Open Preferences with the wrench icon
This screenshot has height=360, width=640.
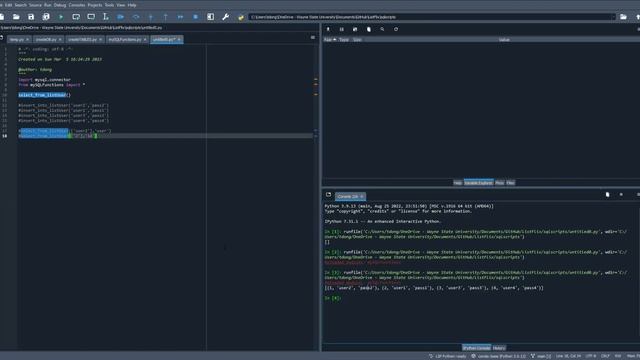pyautogui.click(x=225, y=17)
